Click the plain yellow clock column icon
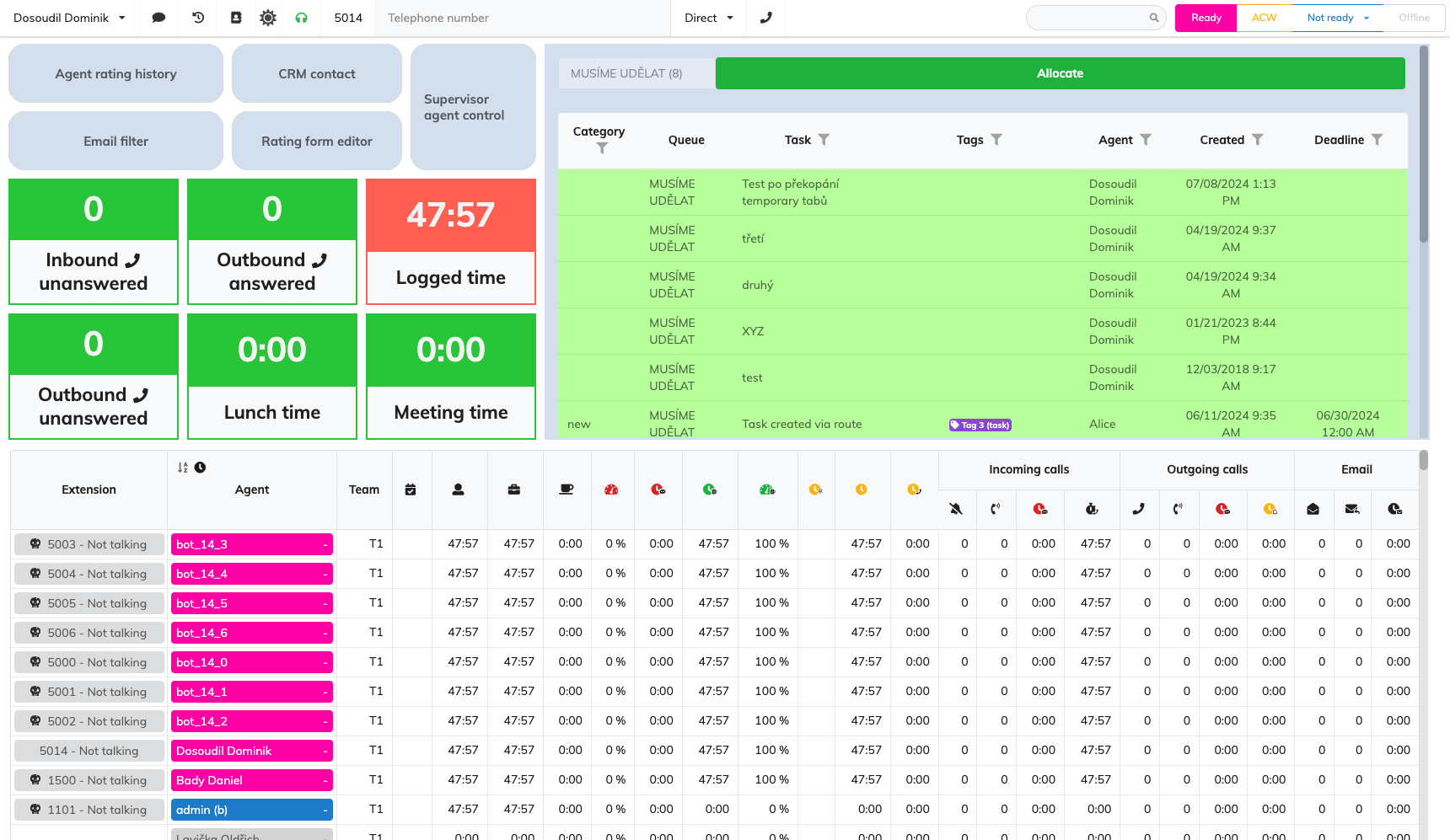The height and width of the screenshot is (840, 1450). click(x=861, y=490)
